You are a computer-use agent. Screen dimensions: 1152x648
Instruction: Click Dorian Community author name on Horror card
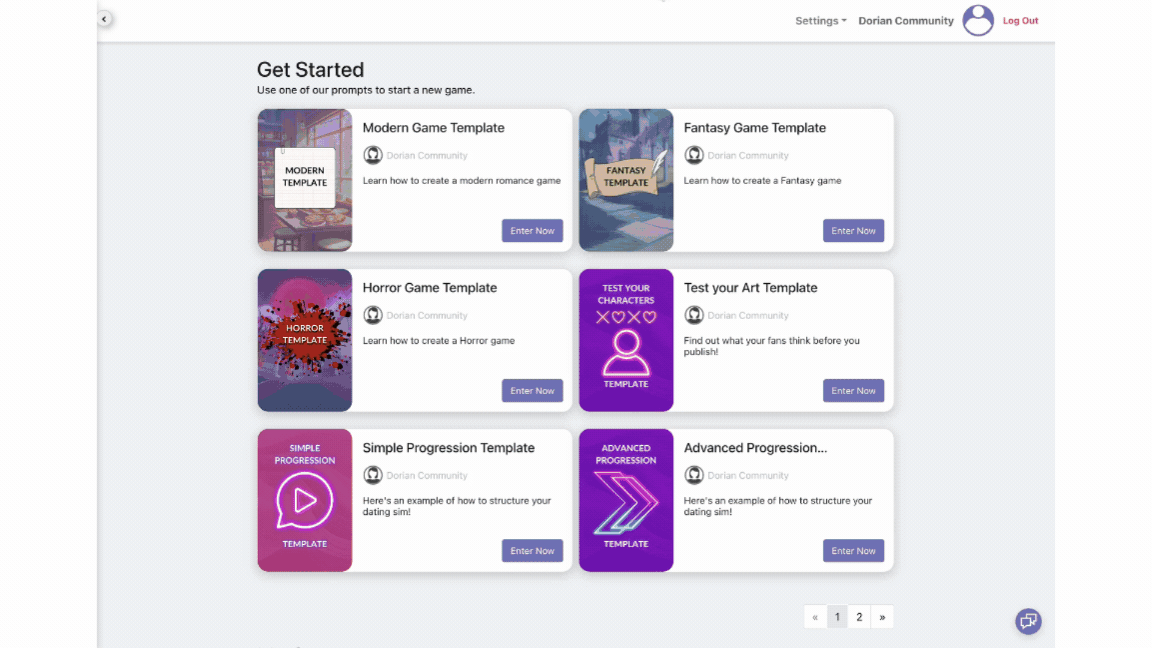tap(427, 316)
